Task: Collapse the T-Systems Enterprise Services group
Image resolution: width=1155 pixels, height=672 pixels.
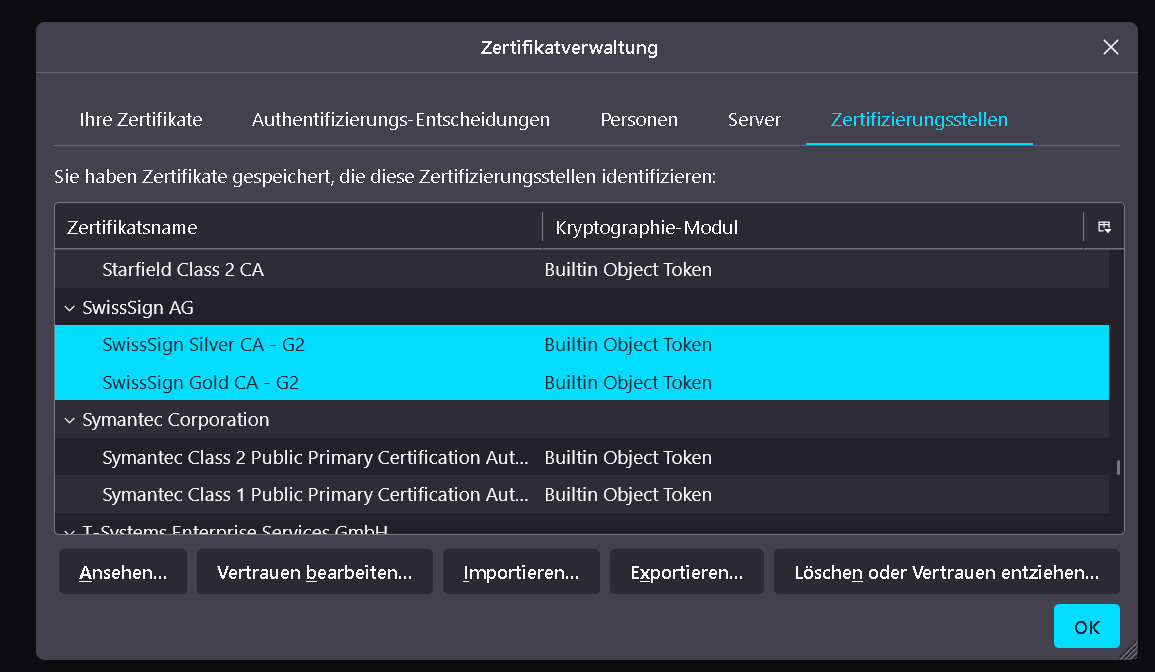Action: tap(69, 530)
